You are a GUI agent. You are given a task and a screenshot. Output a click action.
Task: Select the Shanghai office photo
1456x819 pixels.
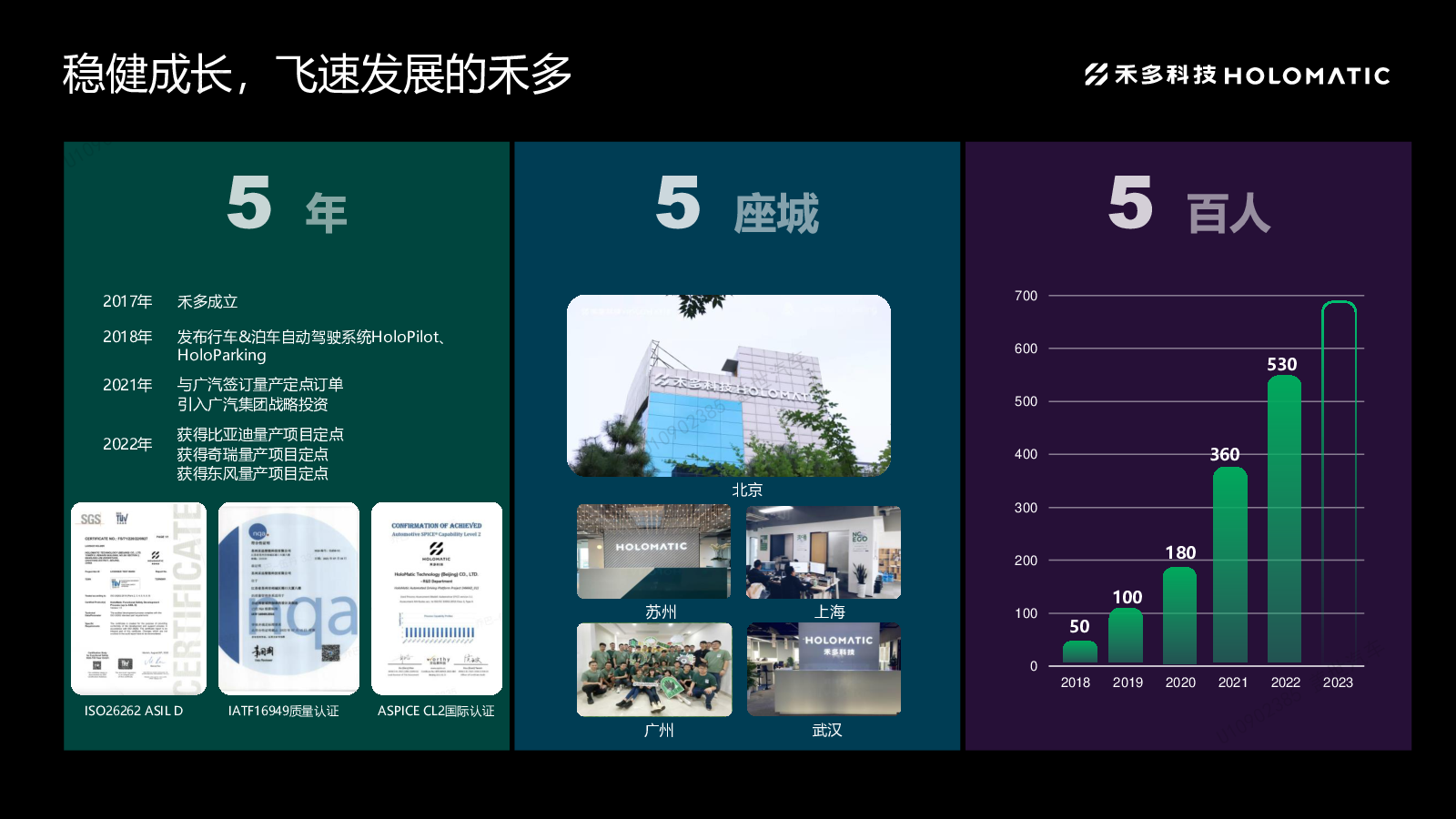point(824,551)
